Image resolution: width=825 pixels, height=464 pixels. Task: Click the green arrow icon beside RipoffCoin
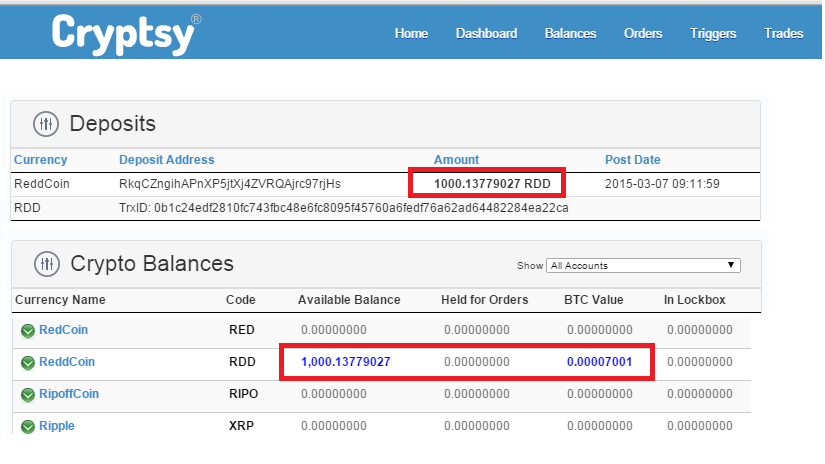click(x=27, y=395)
